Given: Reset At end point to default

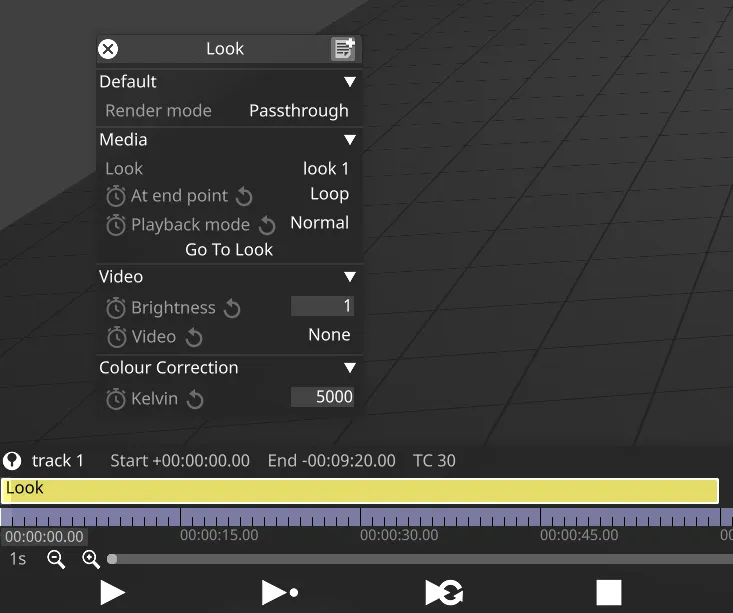Looking at the screenshot, I should [244, 196].
